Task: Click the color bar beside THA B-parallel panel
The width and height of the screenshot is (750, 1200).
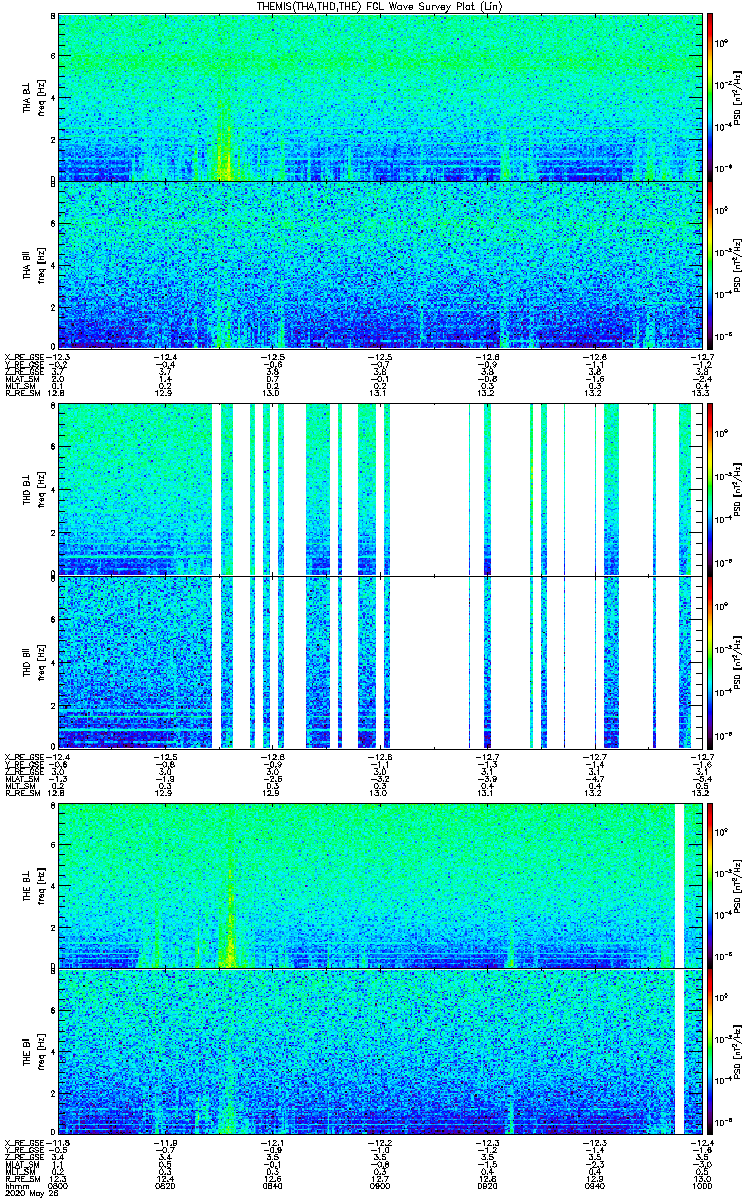Action: click(711, 264)
